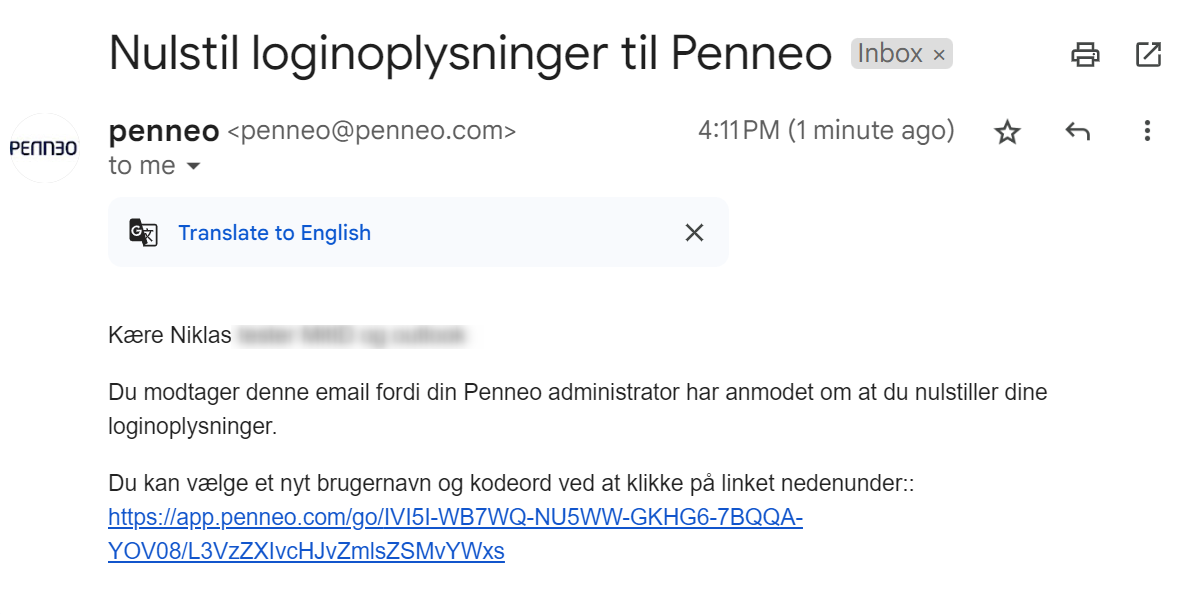
Task: Click the sentence 'Du kan vælge et nyt brugernavn'
Action: coord(511,483)
